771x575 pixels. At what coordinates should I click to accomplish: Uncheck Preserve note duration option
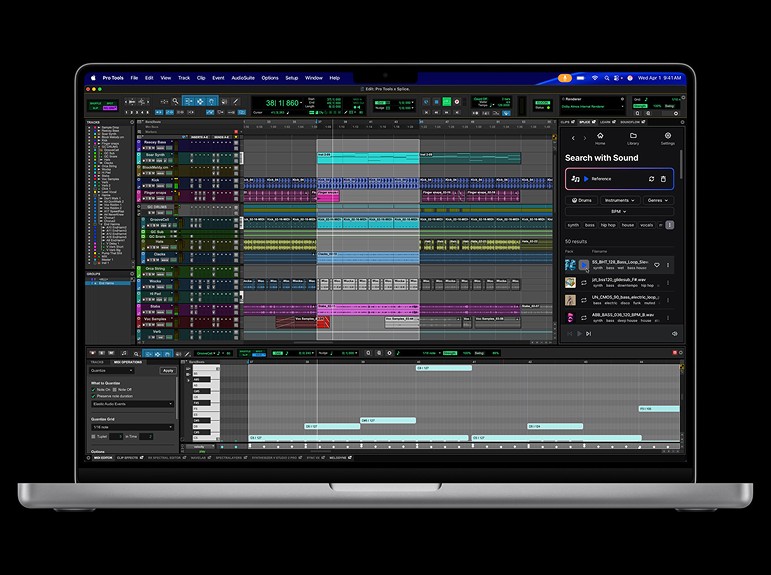[94, 396]
